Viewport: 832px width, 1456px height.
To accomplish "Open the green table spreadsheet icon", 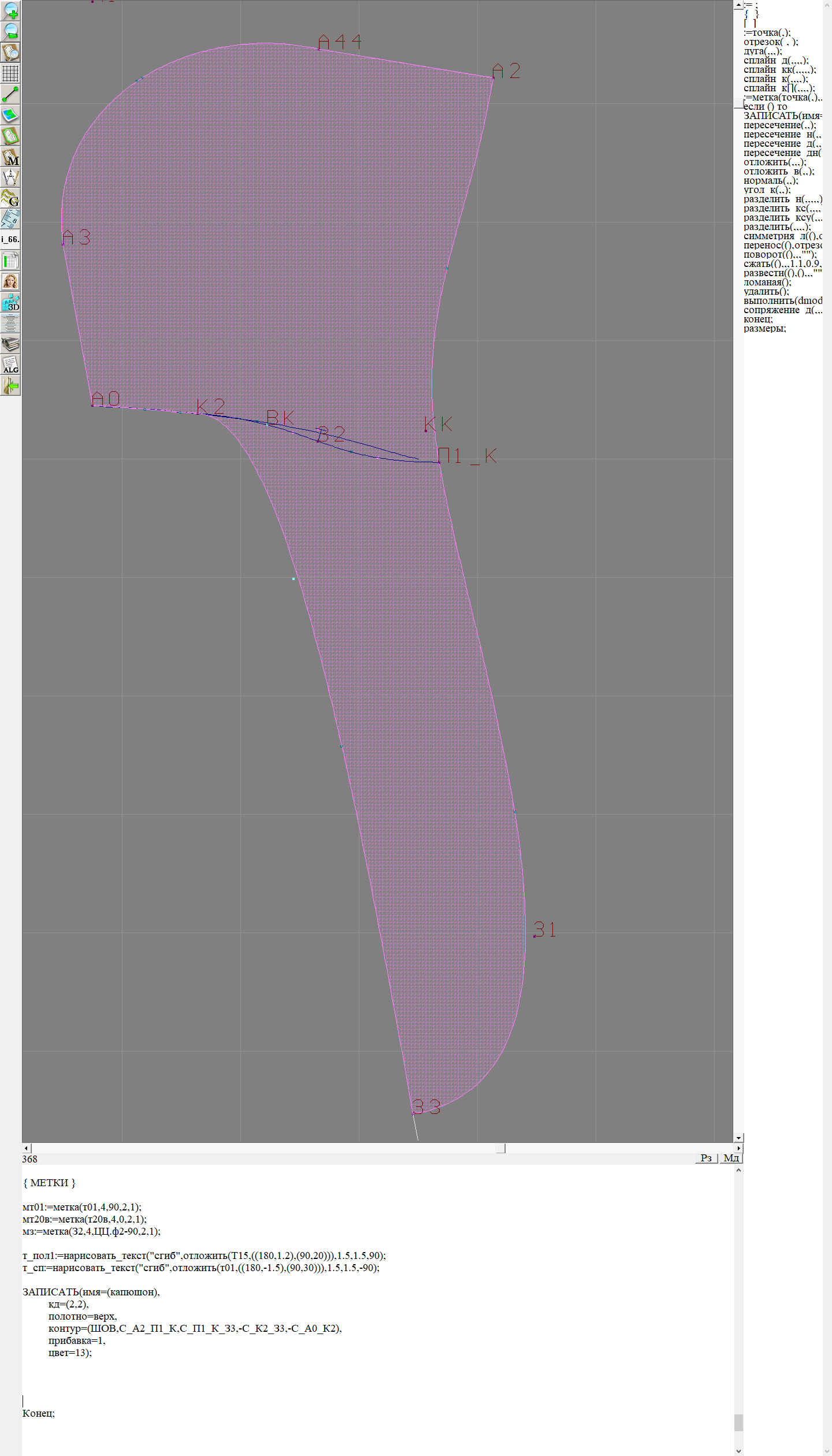I will click(x=10, y=261).
